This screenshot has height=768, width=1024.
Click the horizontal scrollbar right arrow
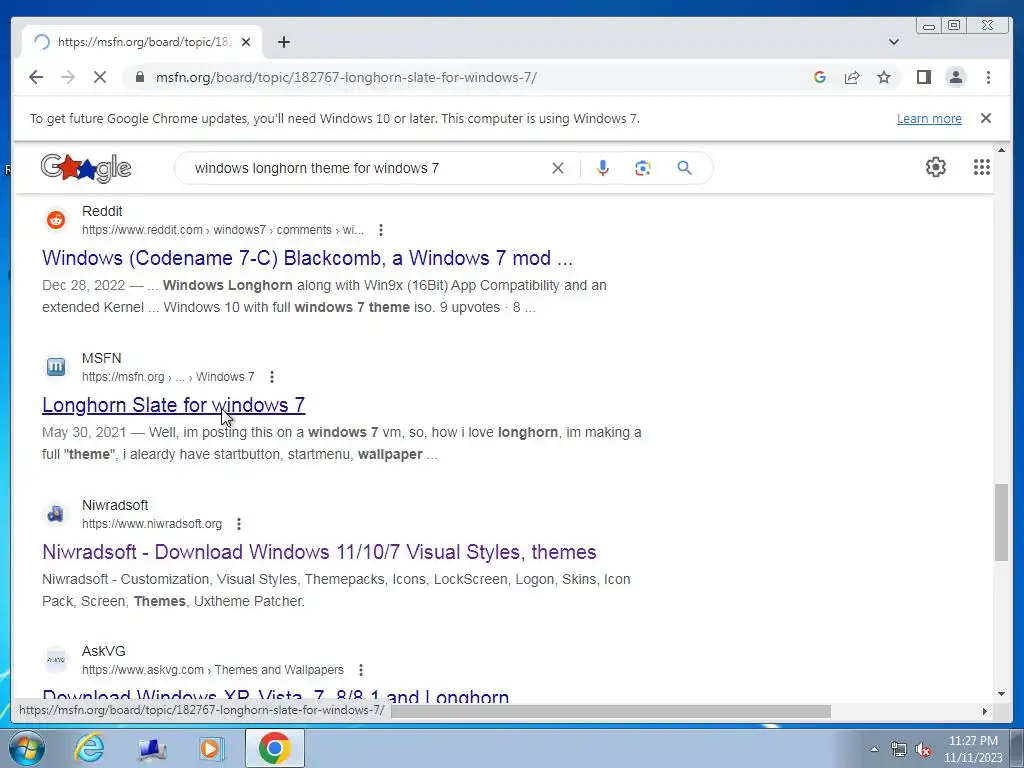(985, 711)
